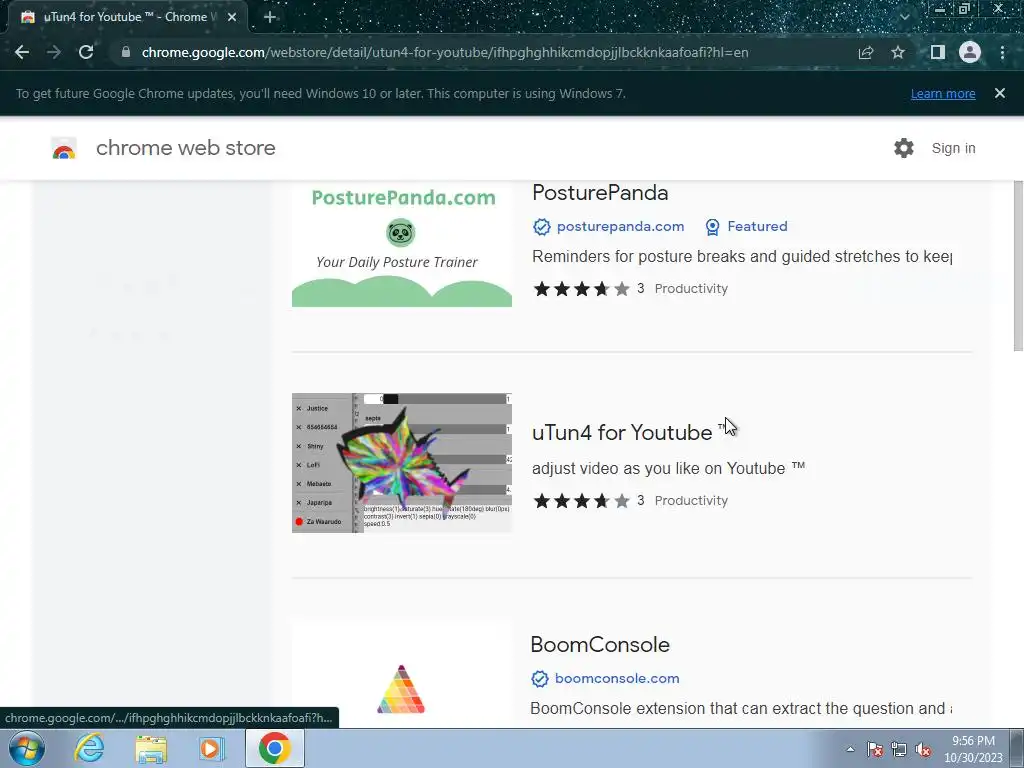Click Chrome taskbar icon
The image size is (1024, 768).
coord(274,748)
